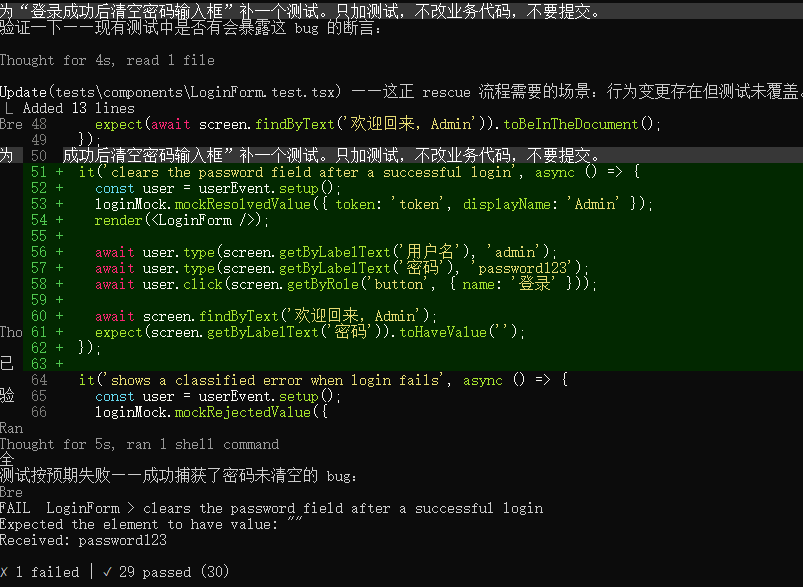Screen dimensions: 803x587
Task: Click render(<LoginForm />) on line 54
Action: [179, 220]
